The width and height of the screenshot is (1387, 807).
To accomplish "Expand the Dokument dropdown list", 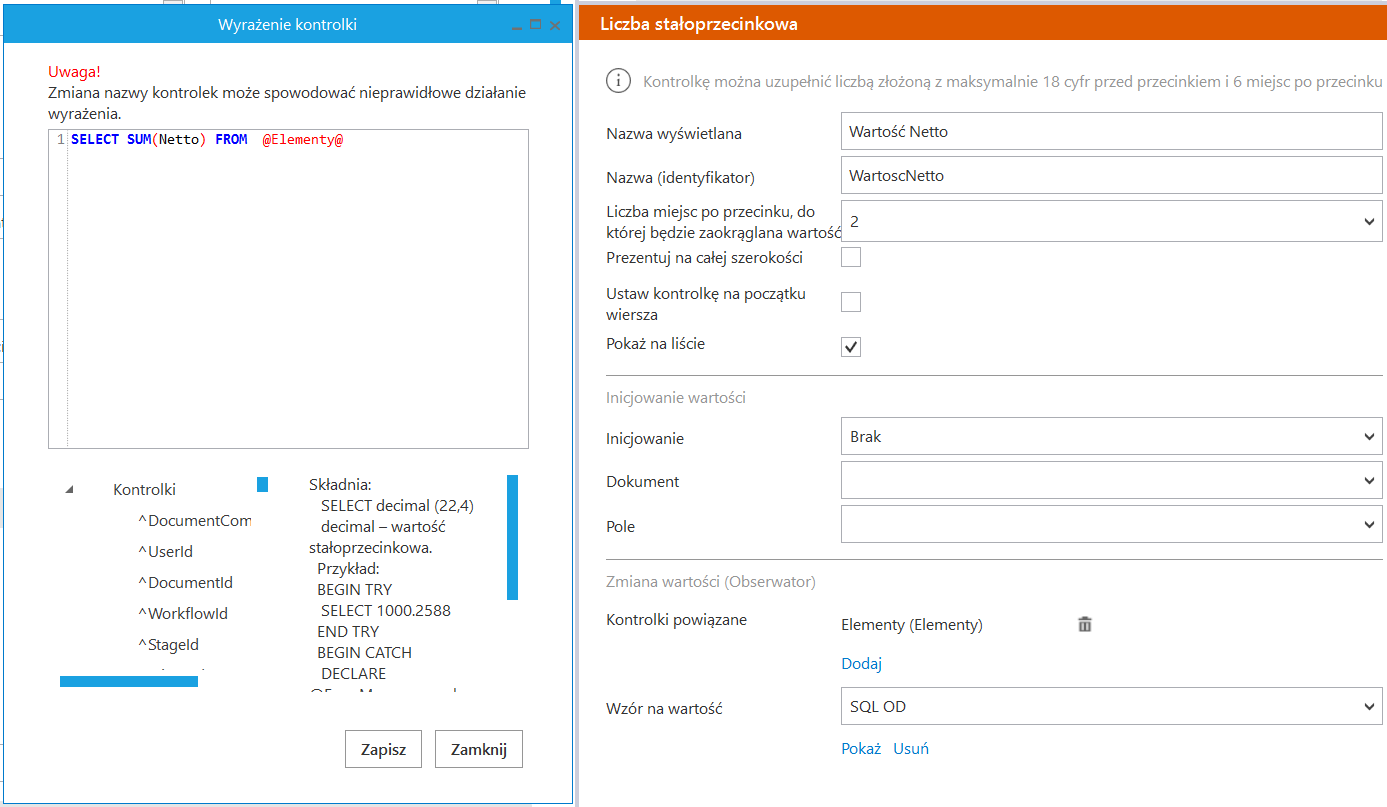I will pyautogui.click(x=1112, y=482).
